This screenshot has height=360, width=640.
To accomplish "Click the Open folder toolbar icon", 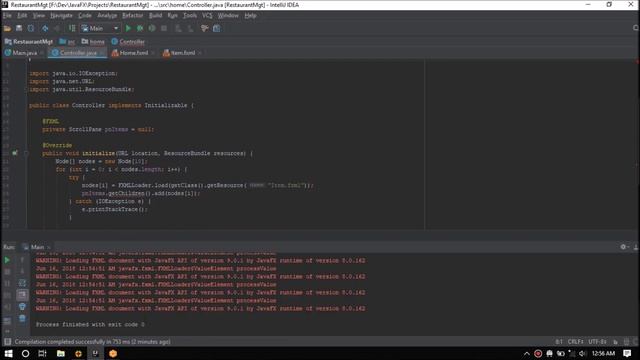I will click(x=7, y=28).
